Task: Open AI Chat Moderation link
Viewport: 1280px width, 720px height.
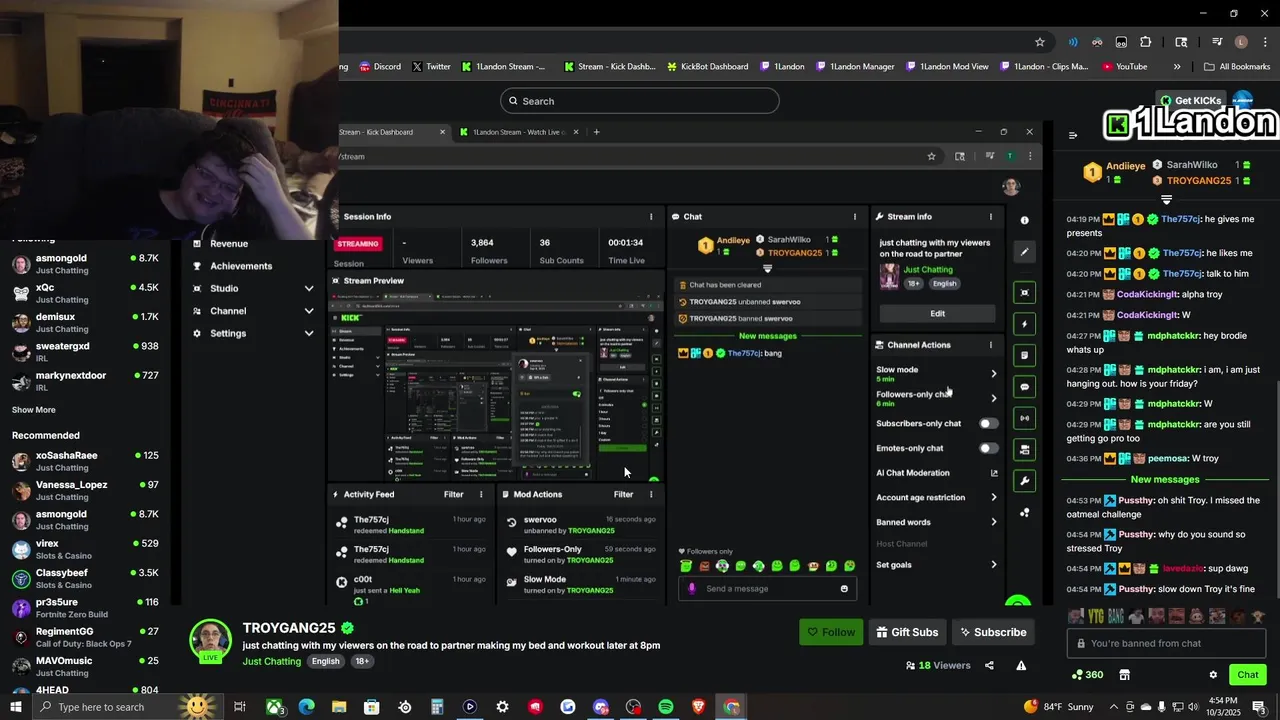Action: 935,473
